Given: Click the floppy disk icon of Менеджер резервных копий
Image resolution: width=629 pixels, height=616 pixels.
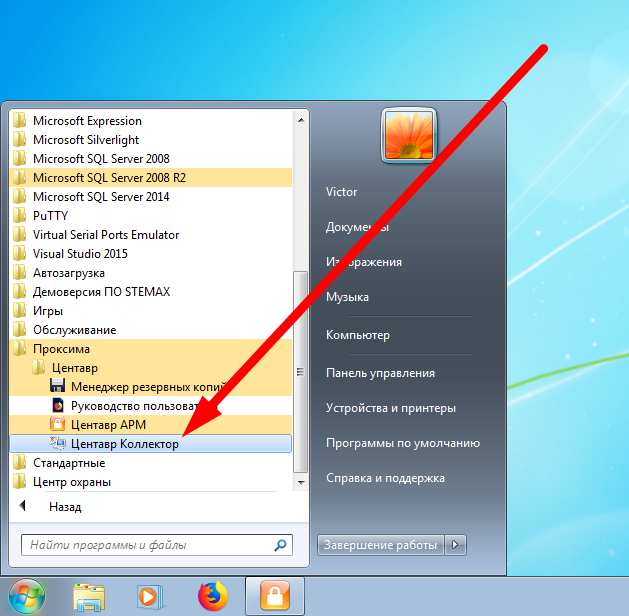Looking at the screenshot, I should click(x=57, y=386).
